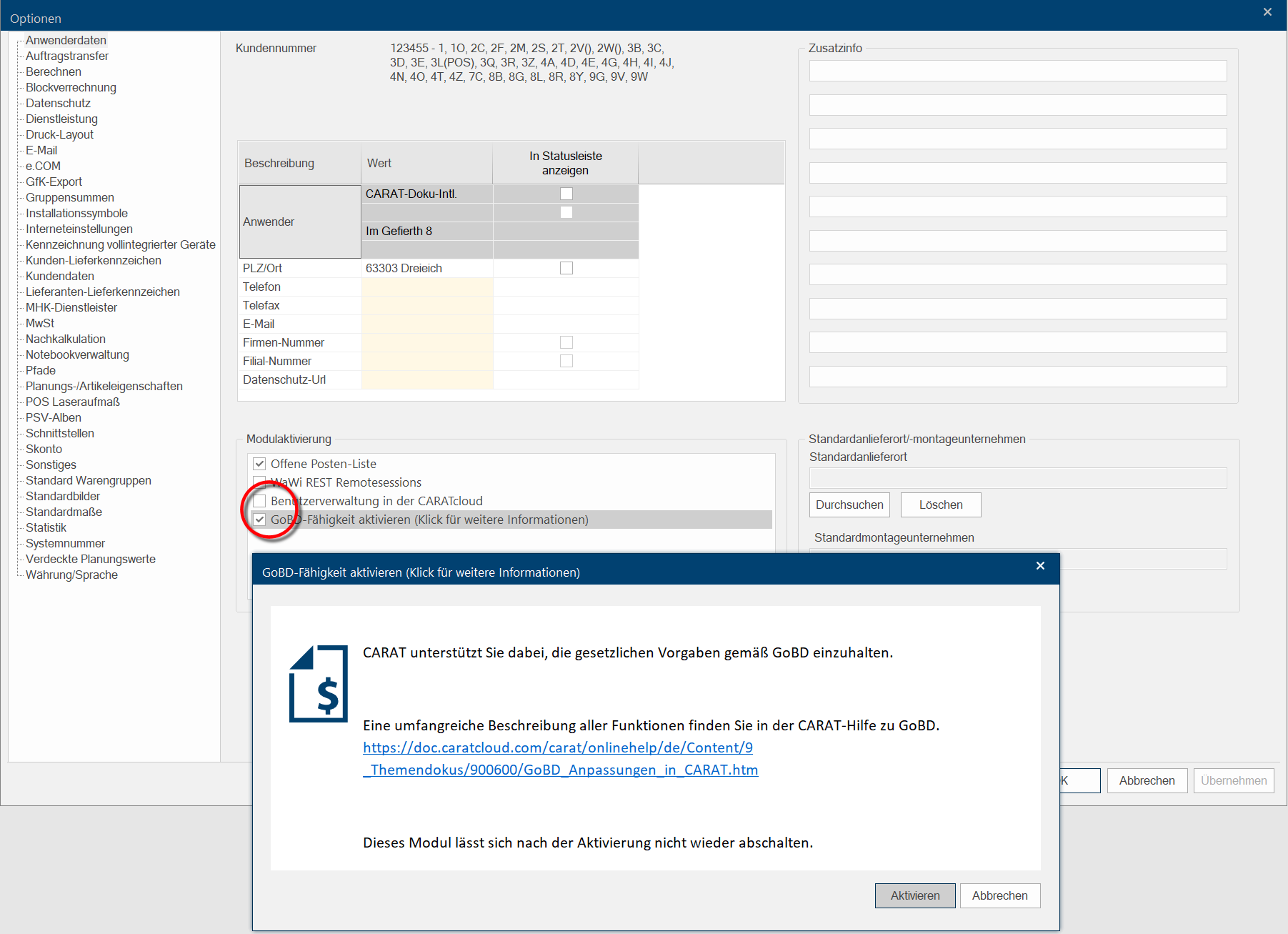Select MHK-Dienstleister category
The width and height of the screenshot is (1288, 934).
pos(71,307)
